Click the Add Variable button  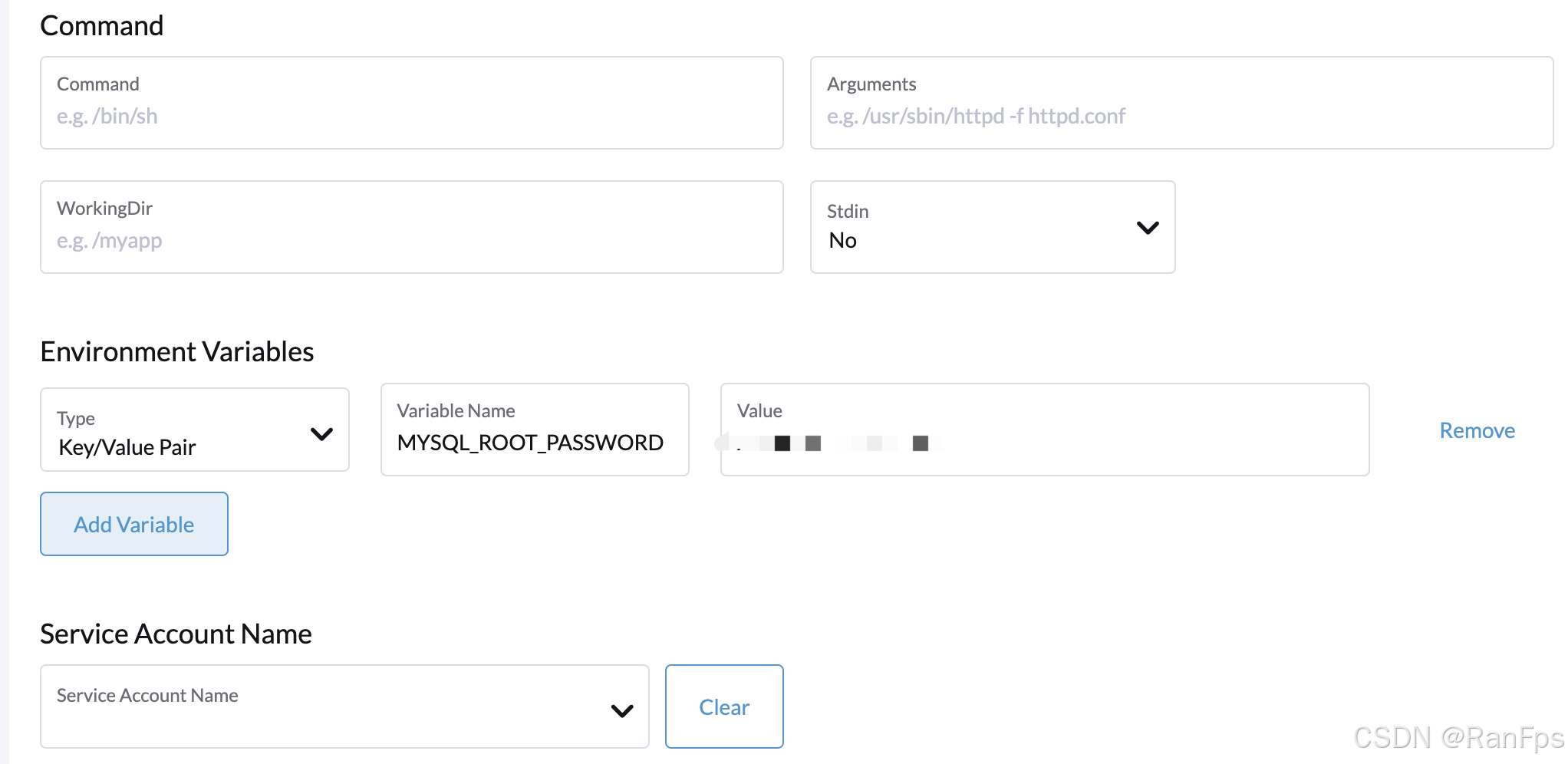134,524
